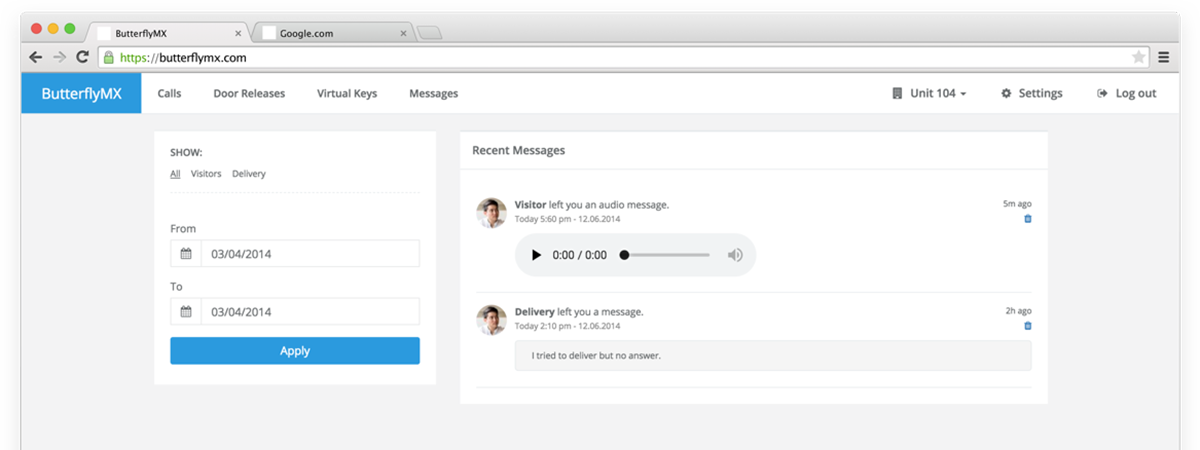Edit the To date field
The image size is (1200, 450).
tap(309, 312)
